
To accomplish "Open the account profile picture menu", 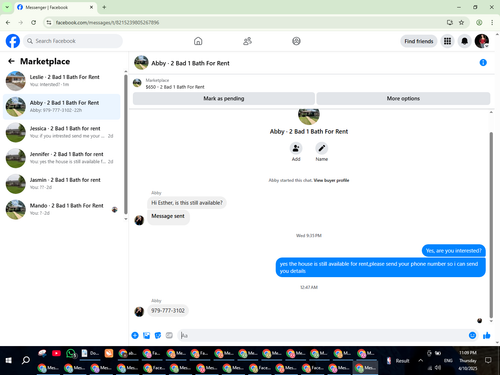I will click(x=482, y=41).
